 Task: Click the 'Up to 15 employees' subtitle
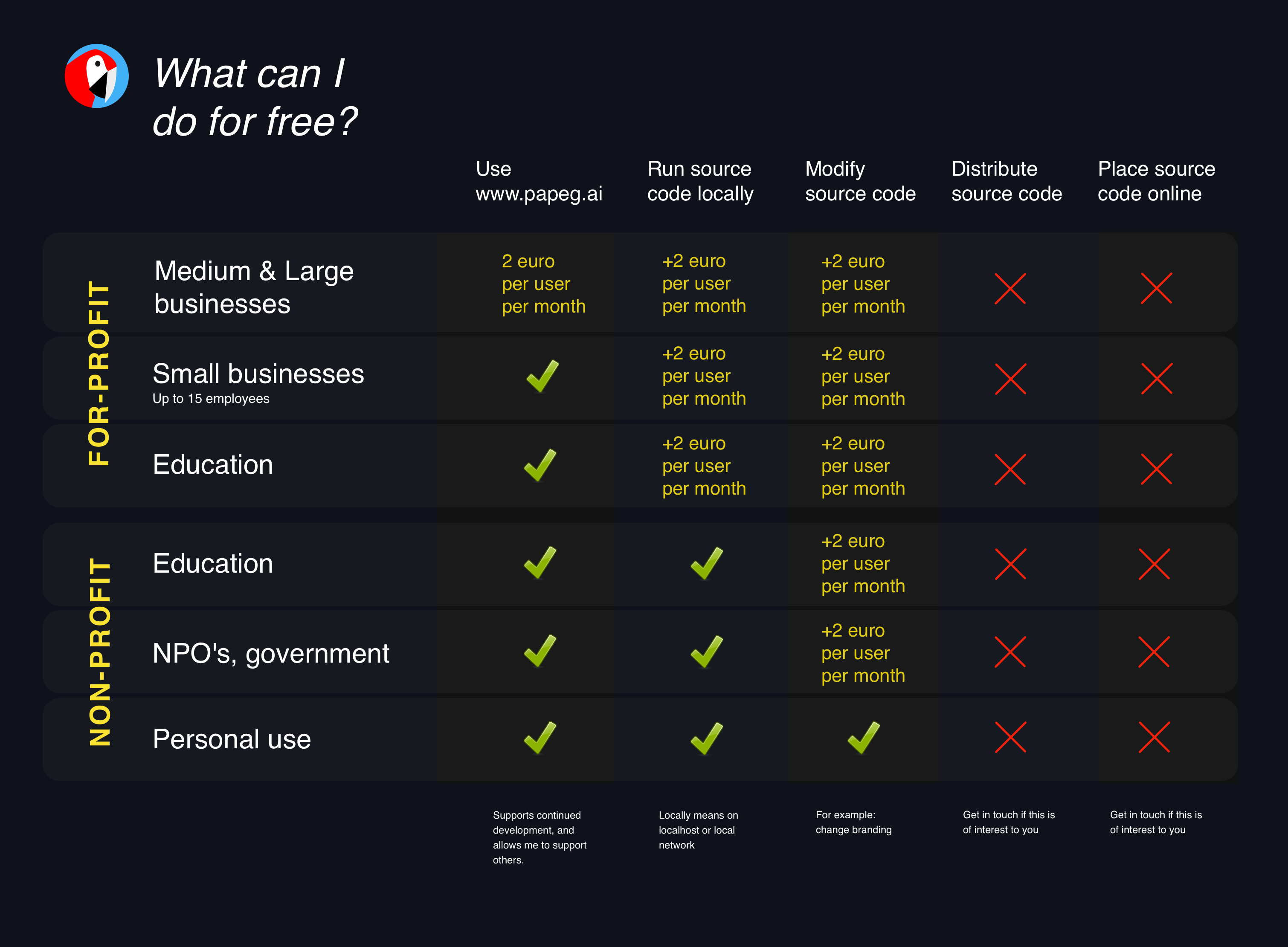210,399
